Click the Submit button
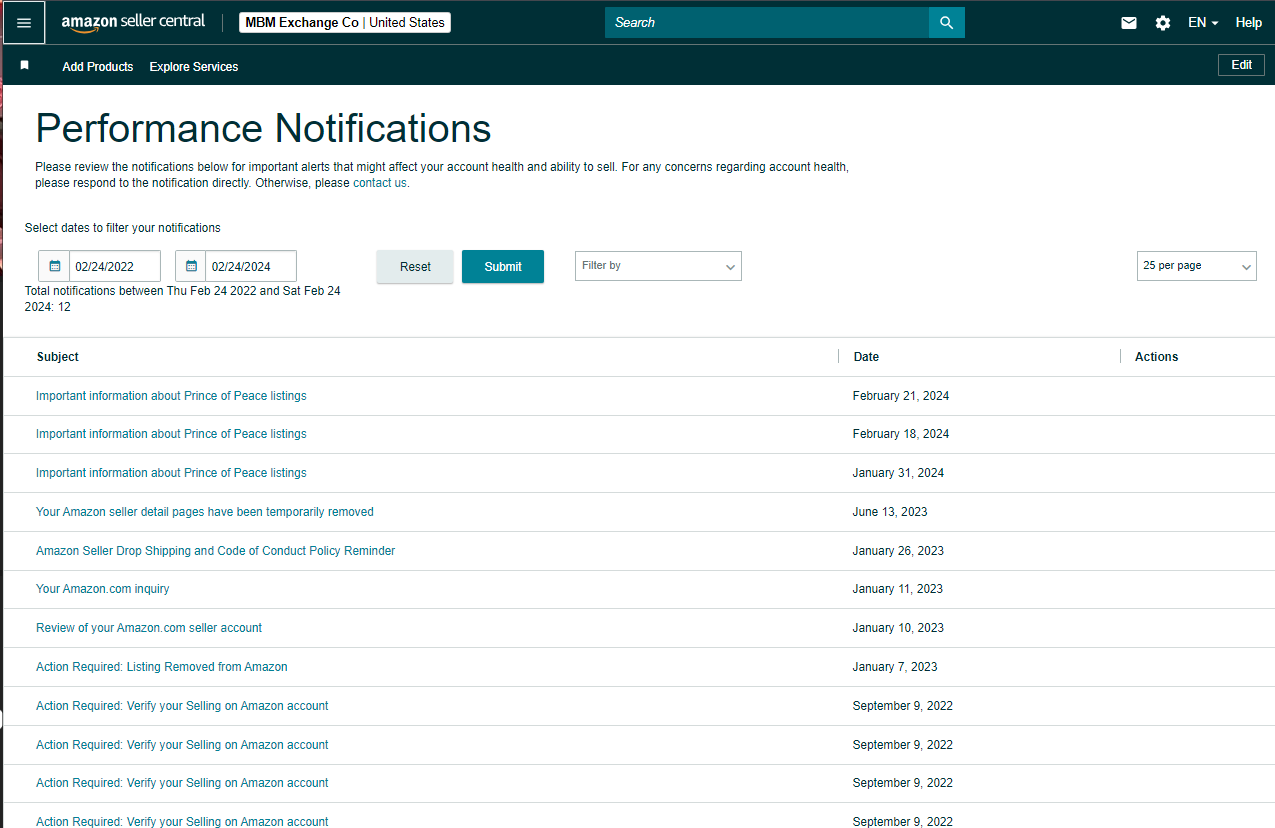Image resolution: width=1275 pixels, height=828 pixels. click(x=503, y=267)
